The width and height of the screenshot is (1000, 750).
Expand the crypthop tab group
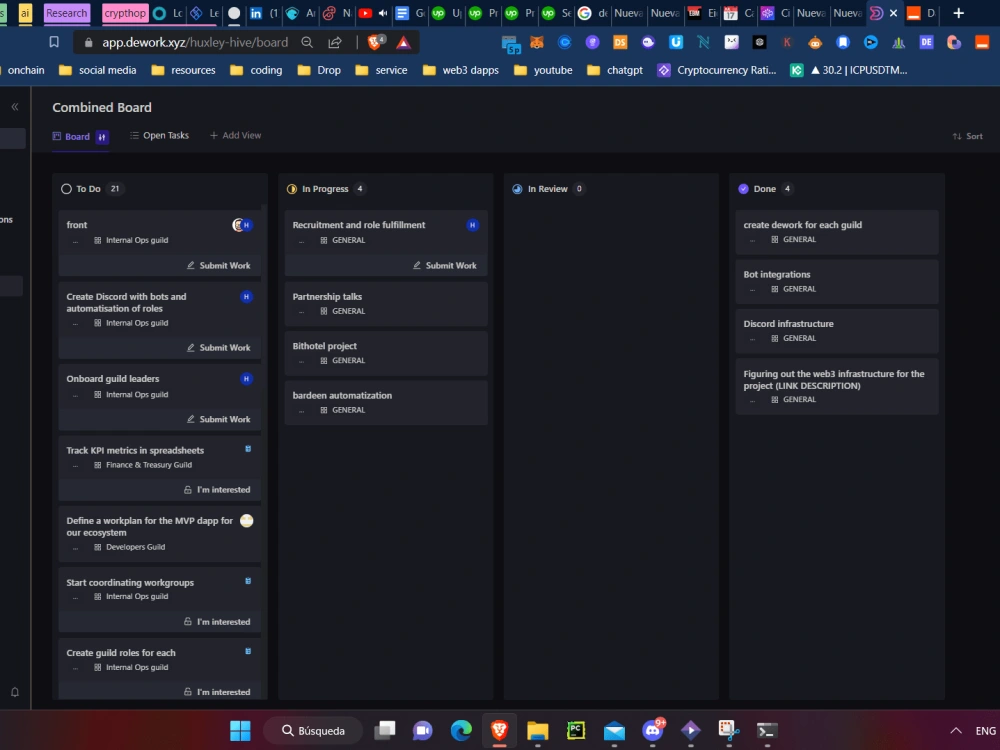tap(124, 13)
